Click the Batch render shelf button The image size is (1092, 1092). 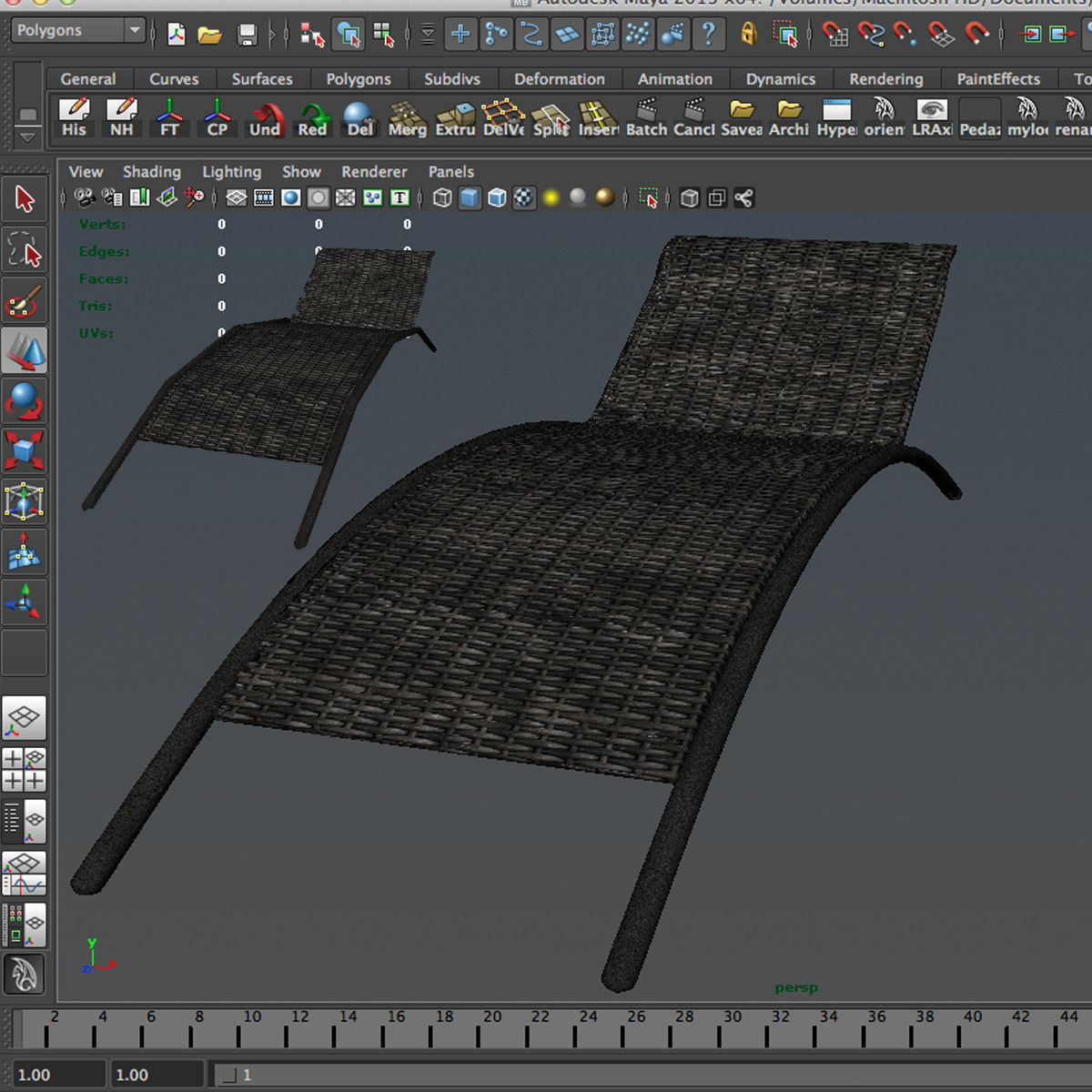646,117
